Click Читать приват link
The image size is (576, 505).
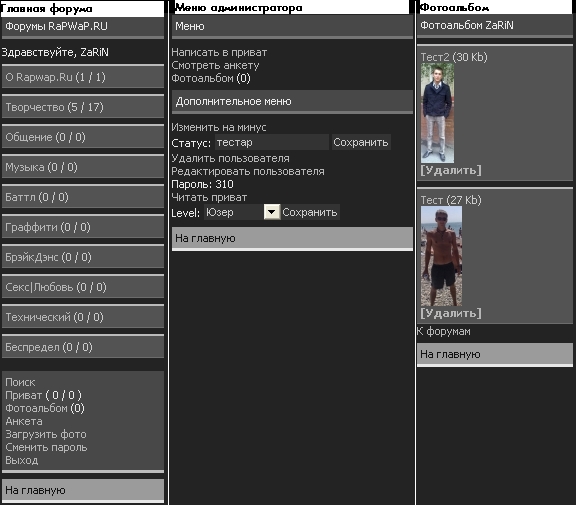coord(209,197)
